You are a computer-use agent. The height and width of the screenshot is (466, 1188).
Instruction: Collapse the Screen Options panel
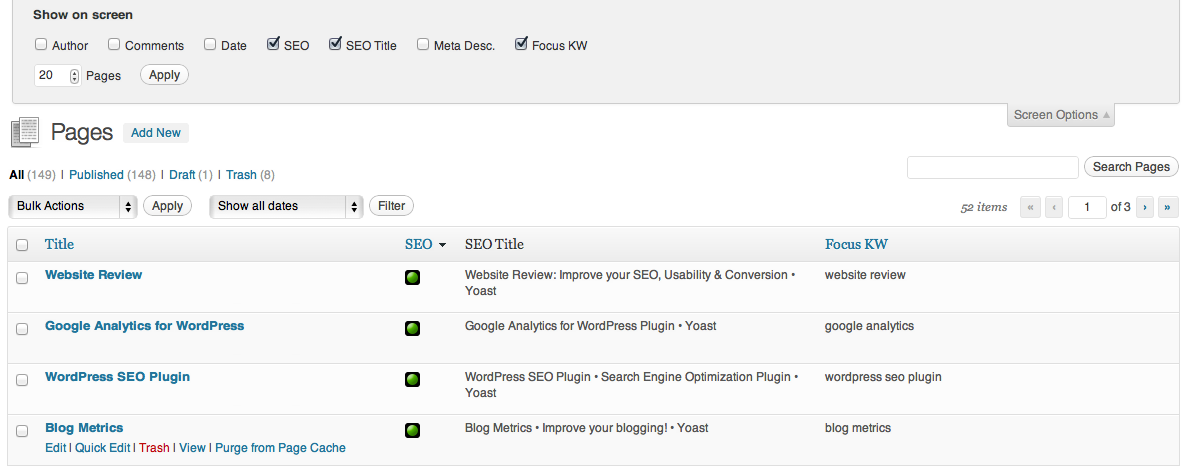coord(1061,115)
